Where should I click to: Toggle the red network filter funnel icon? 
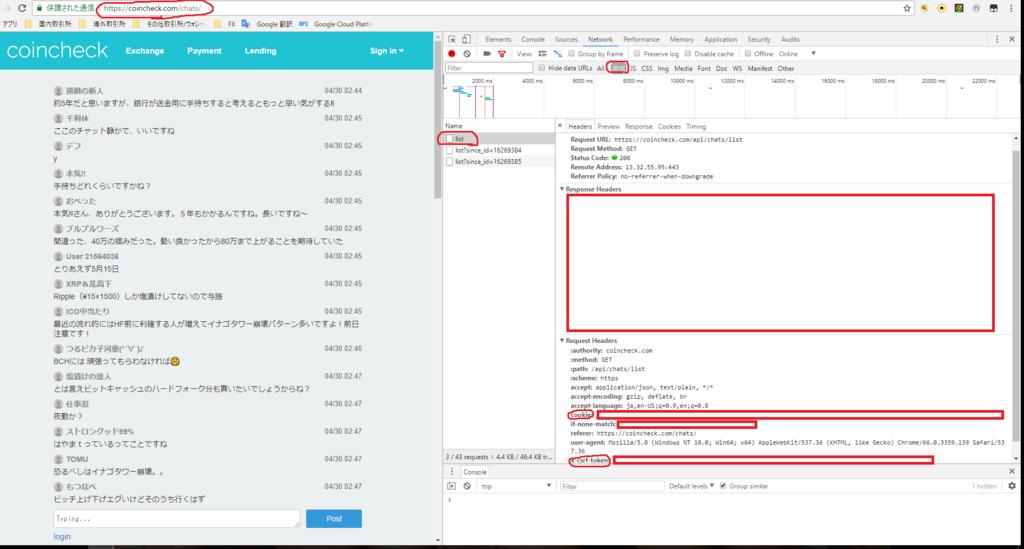pos(502,54)
